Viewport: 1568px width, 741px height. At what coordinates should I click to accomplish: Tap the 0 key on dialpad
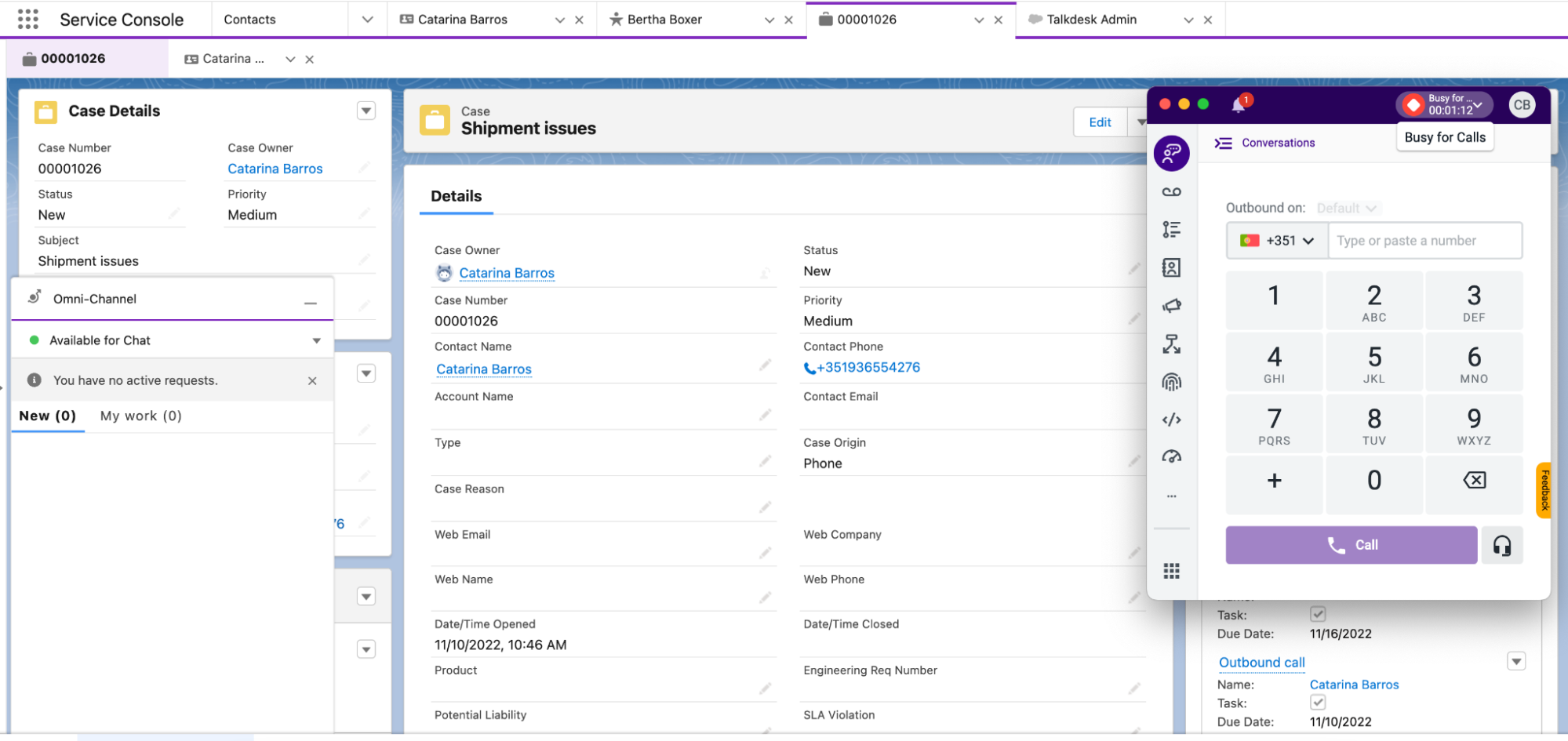[x=1374, y=485]
